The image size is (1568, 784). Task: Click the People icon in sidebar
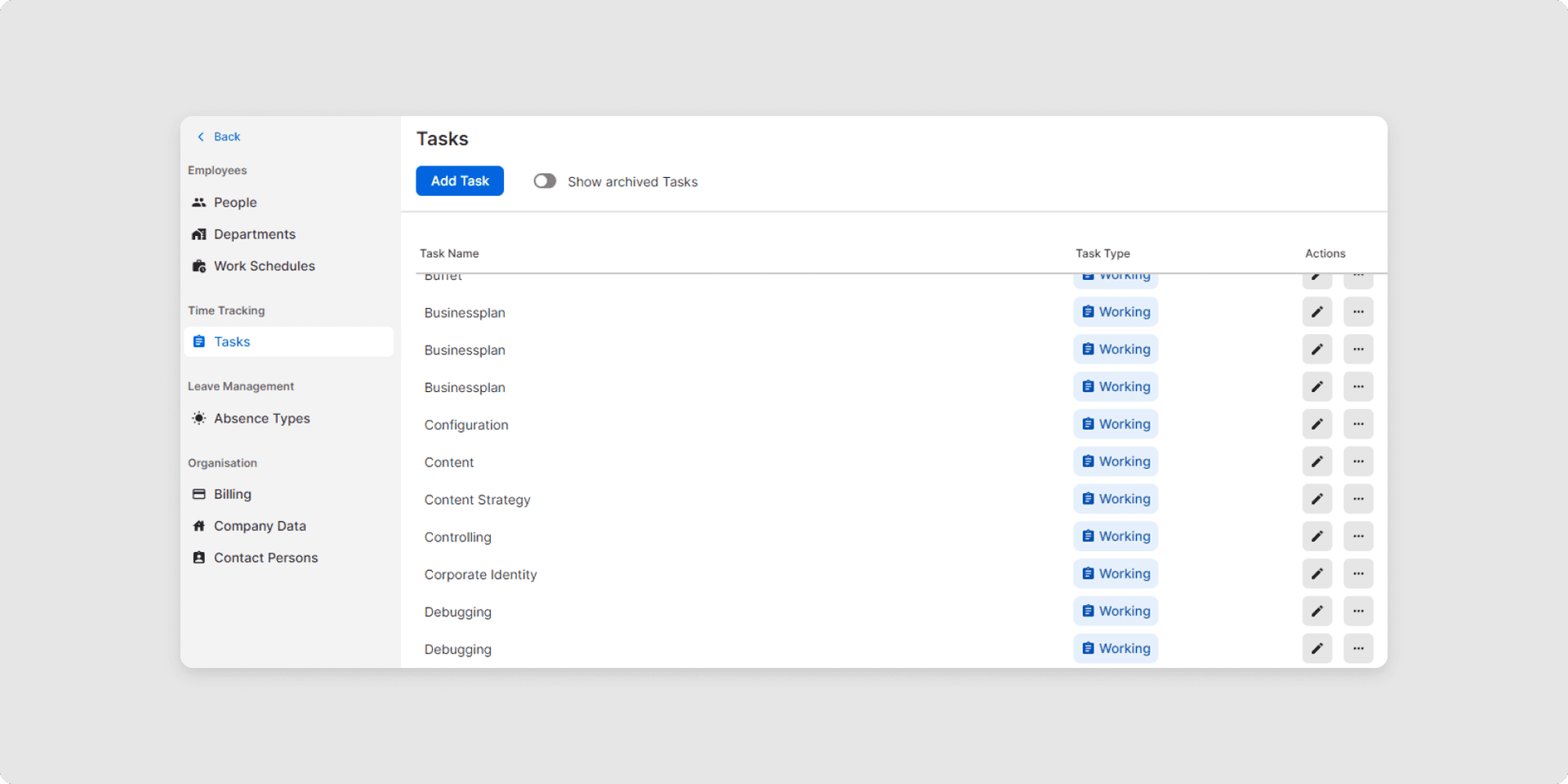198,203
